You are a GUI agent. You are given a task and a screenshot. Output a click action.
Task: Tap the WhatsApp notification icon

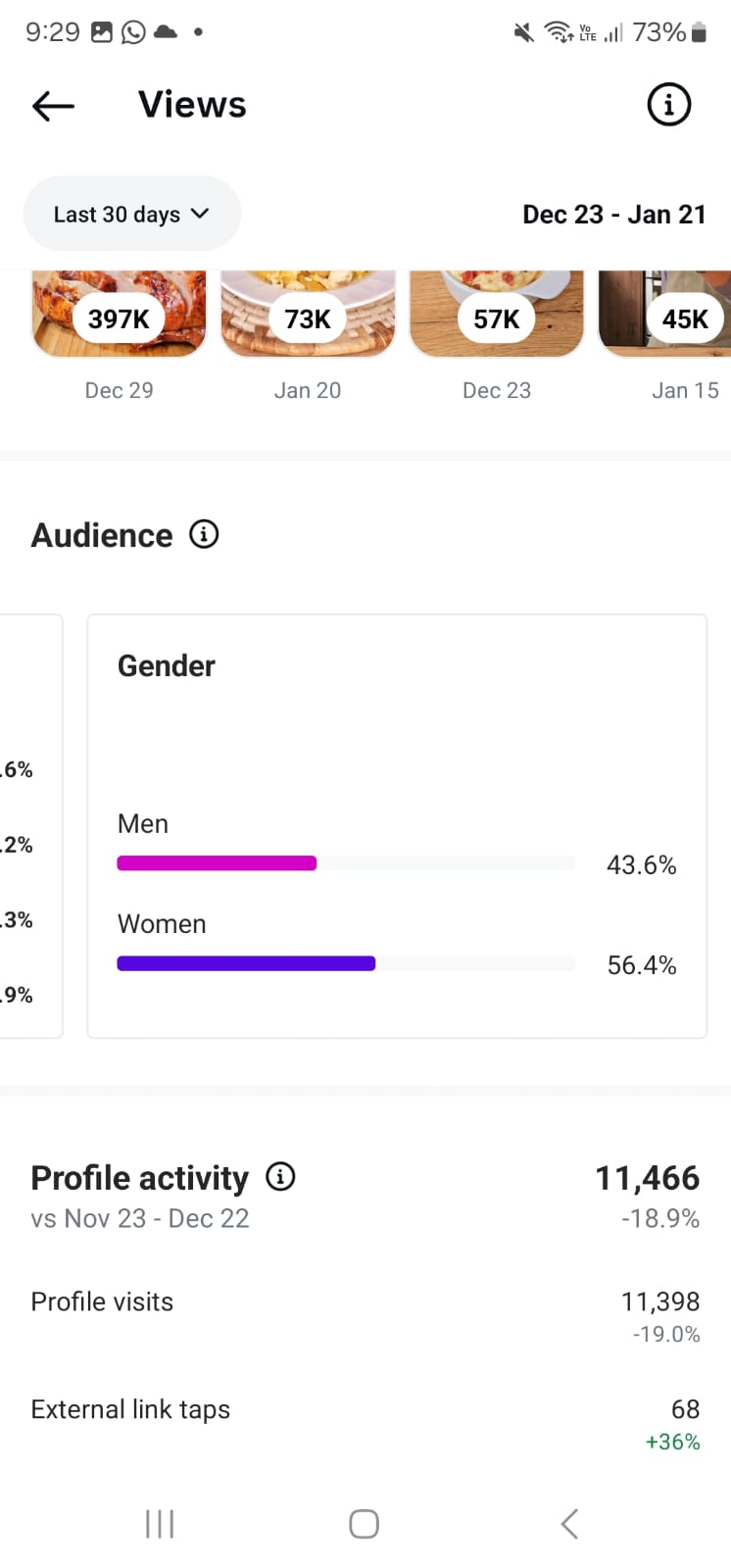133,32
